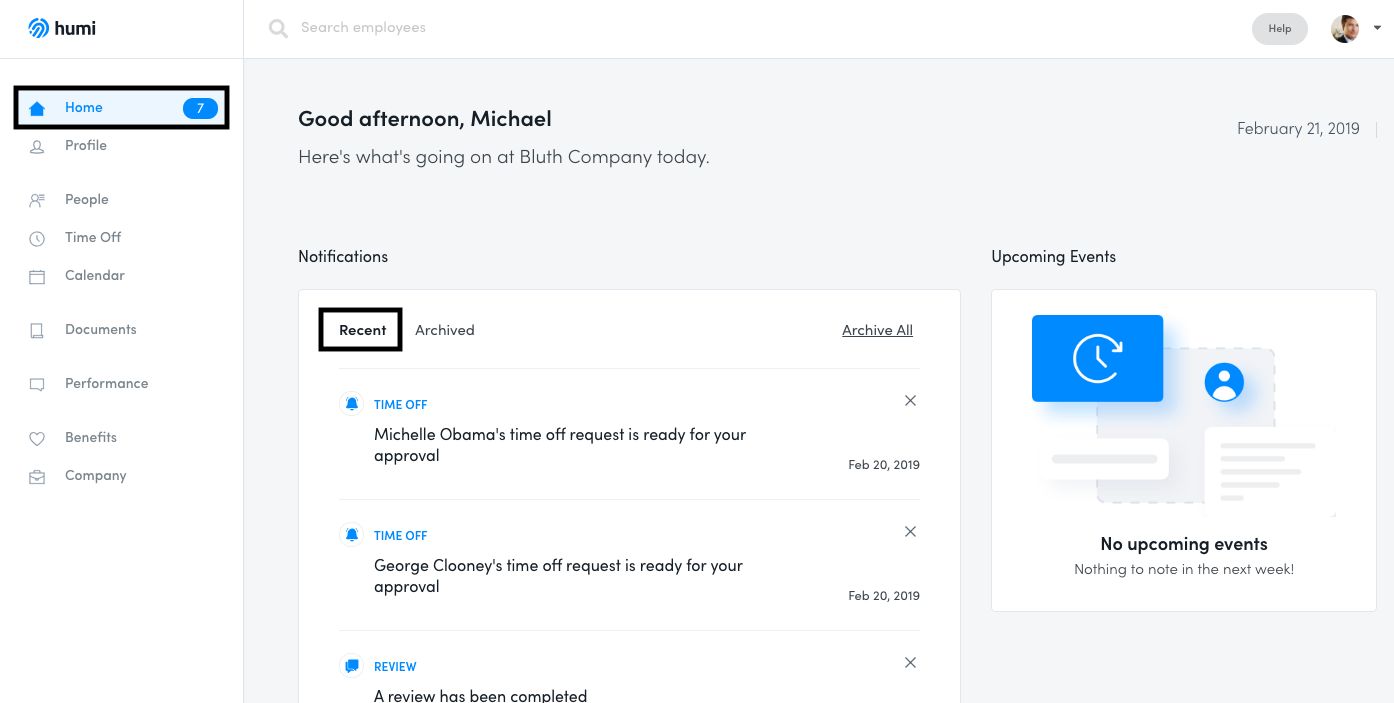This screenshot has width=1394, height=703.
Task: Click the People sidebar icon
Action: point(37,200)
